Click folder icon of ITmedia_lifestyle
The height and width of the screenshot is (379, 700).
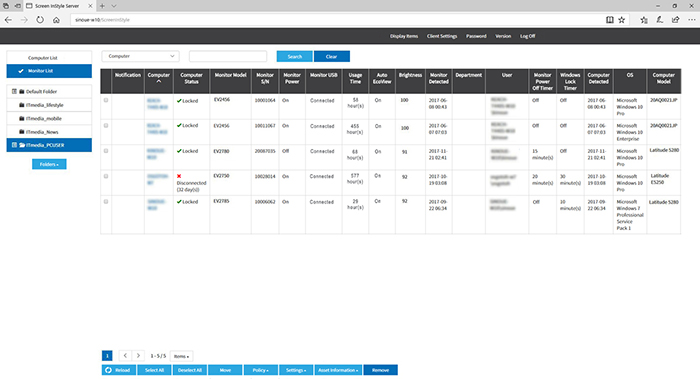point(21,105)
